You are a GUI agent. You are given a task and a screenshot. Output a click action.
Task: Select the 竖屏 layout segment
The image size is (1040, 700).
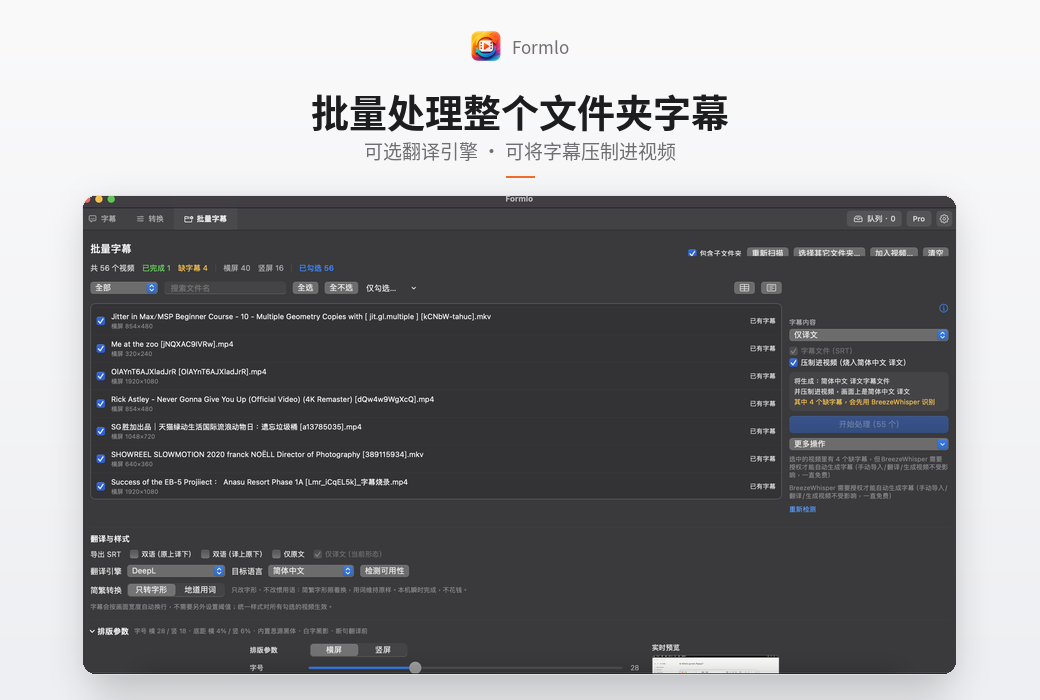(383, 650)
